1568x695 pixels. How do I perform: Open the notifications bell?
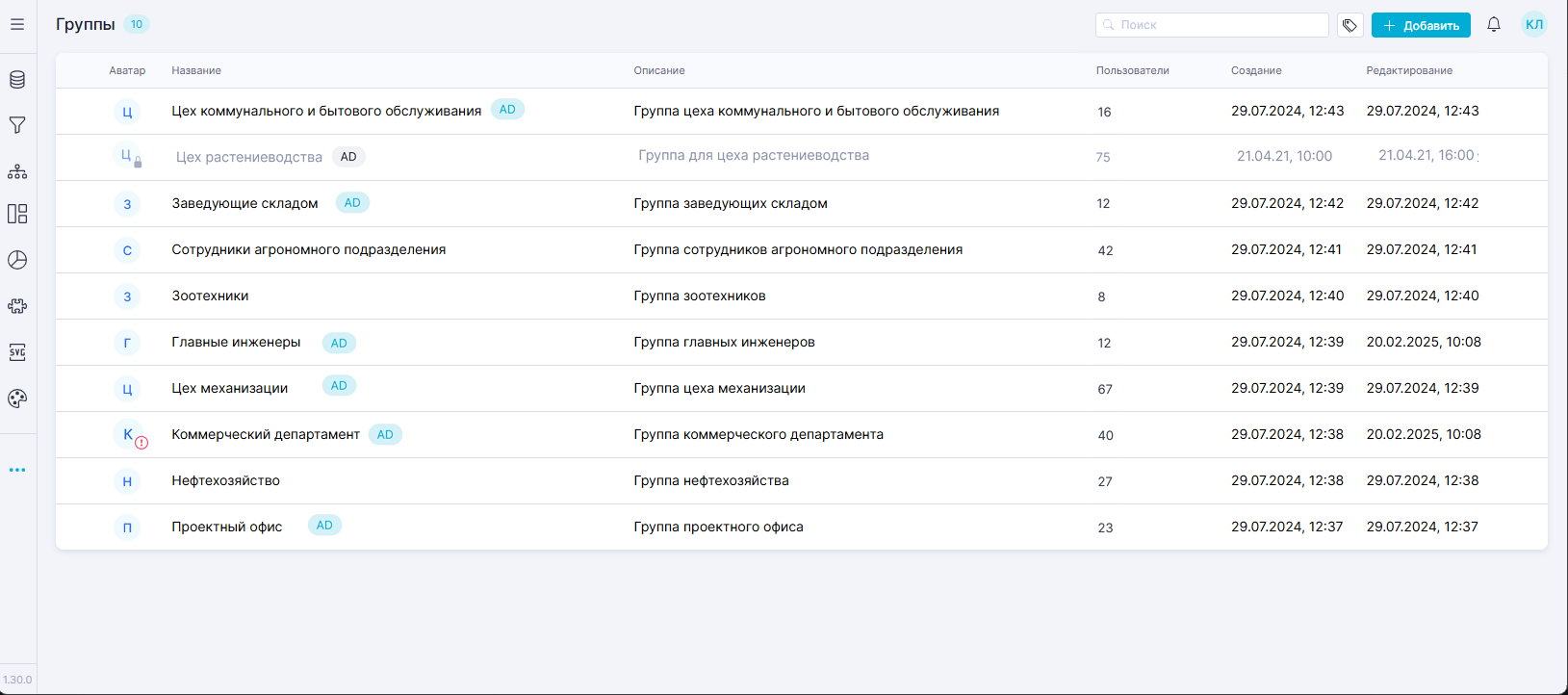click(1493, 25)
